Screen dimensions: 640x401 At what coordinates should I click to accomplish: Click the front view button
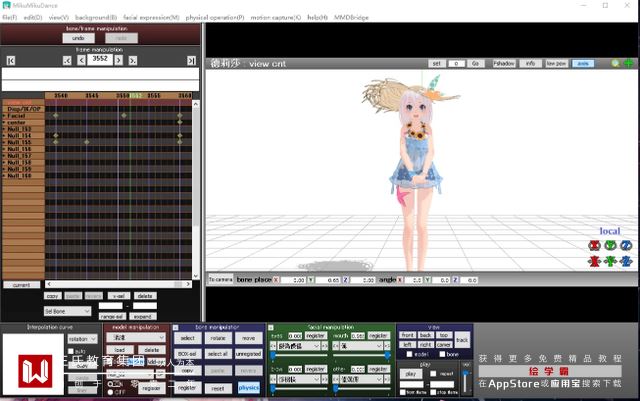click(x=407, y=335)
